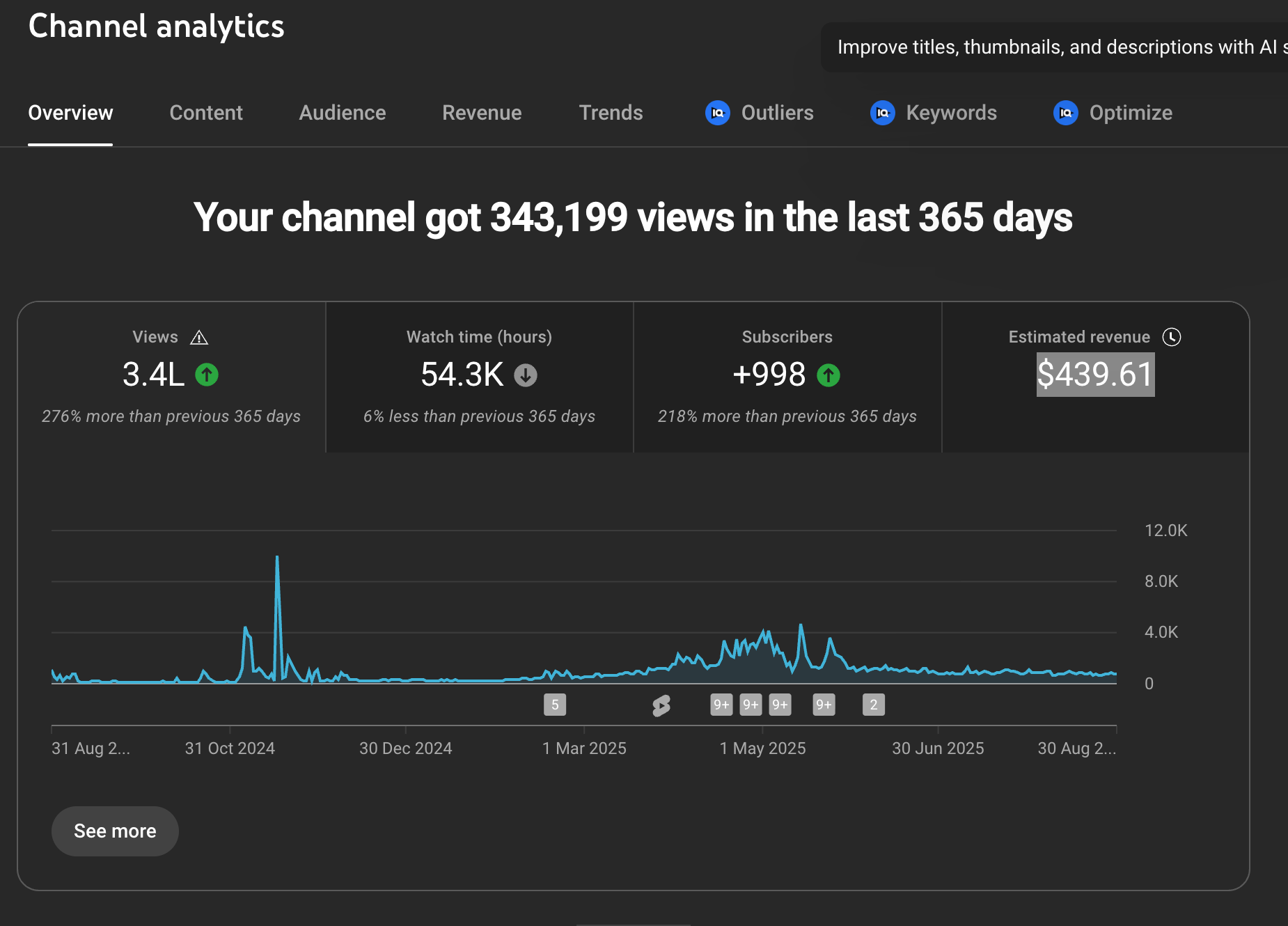Click the warning triangle next to Views

pyautogui.click(x=200, y=336)
